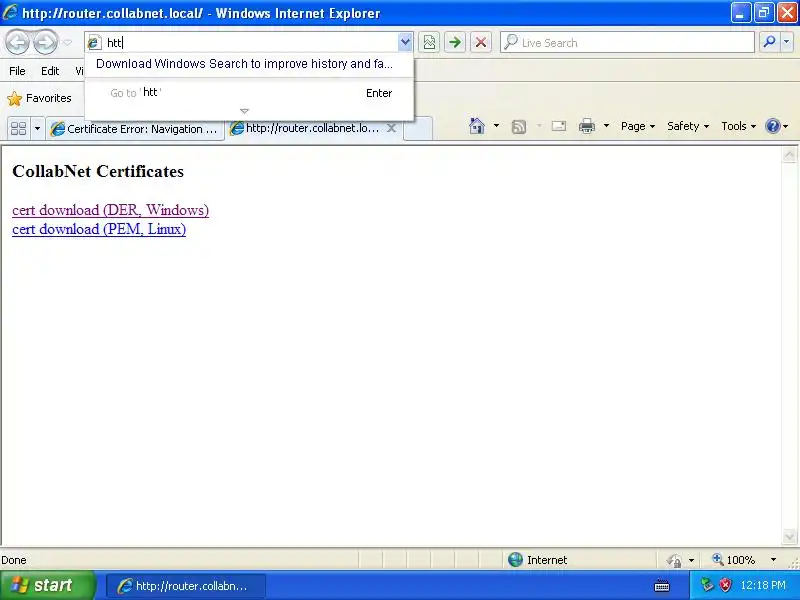The image size is (800, 600).
Task: Click the Protected Mode status icon
Action: [x=673, y=560]
